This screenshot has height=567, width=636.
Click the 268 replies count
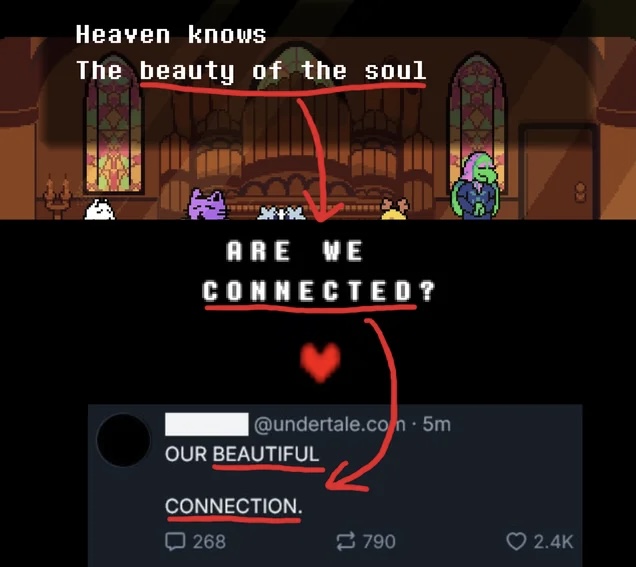(209, 541)
